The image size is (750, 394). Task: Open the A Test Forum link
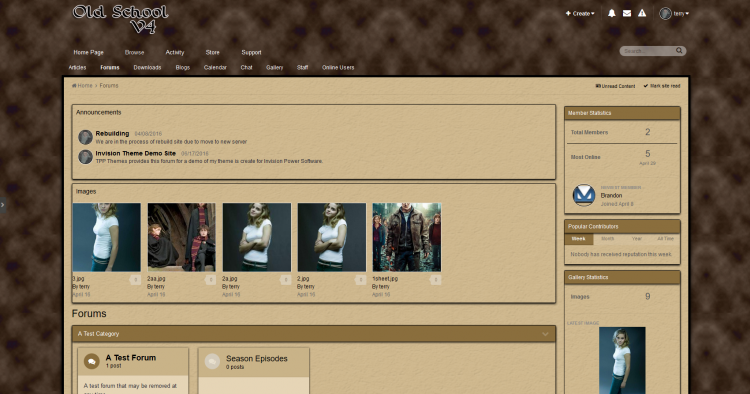pyautogui.click(x=131, y=358)
